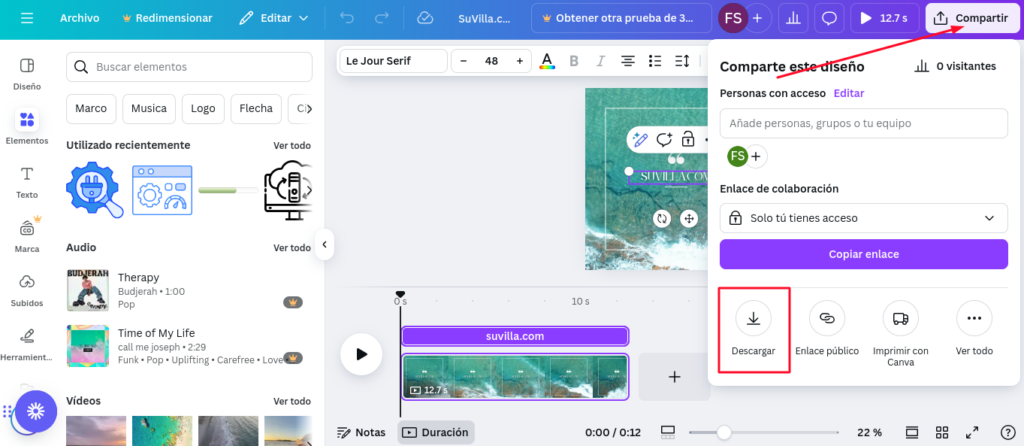Viewport: 1024px width, 446px height.
Task: Open the hamburger main menu
Action: click(27, 18)
